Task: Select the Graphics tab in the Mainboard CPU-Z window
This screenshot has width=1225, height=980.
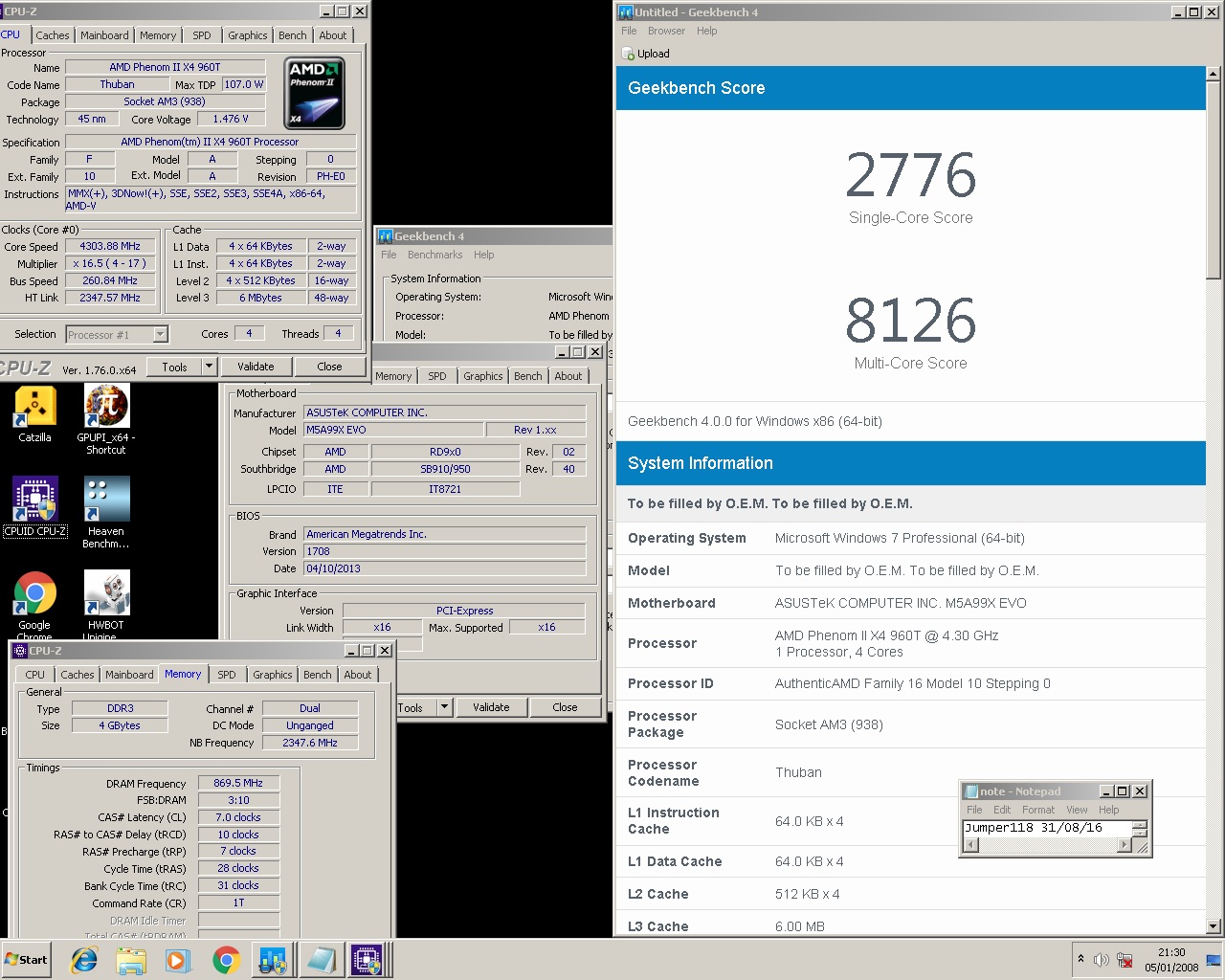Action: pyautogui.click(x=483, y=376)
